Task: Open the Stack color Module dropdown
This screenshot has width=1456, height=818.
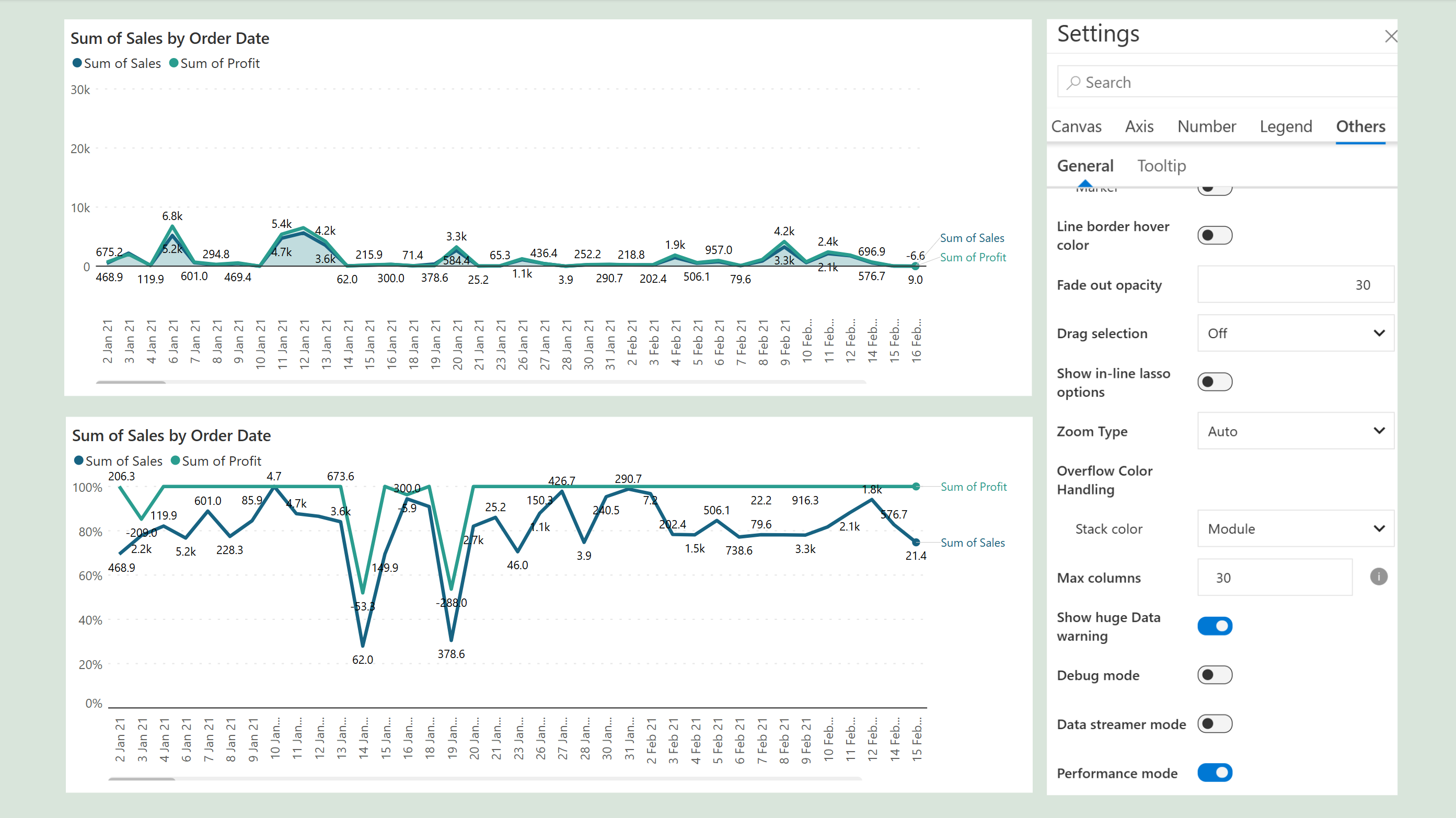Action: (1295, 528)
